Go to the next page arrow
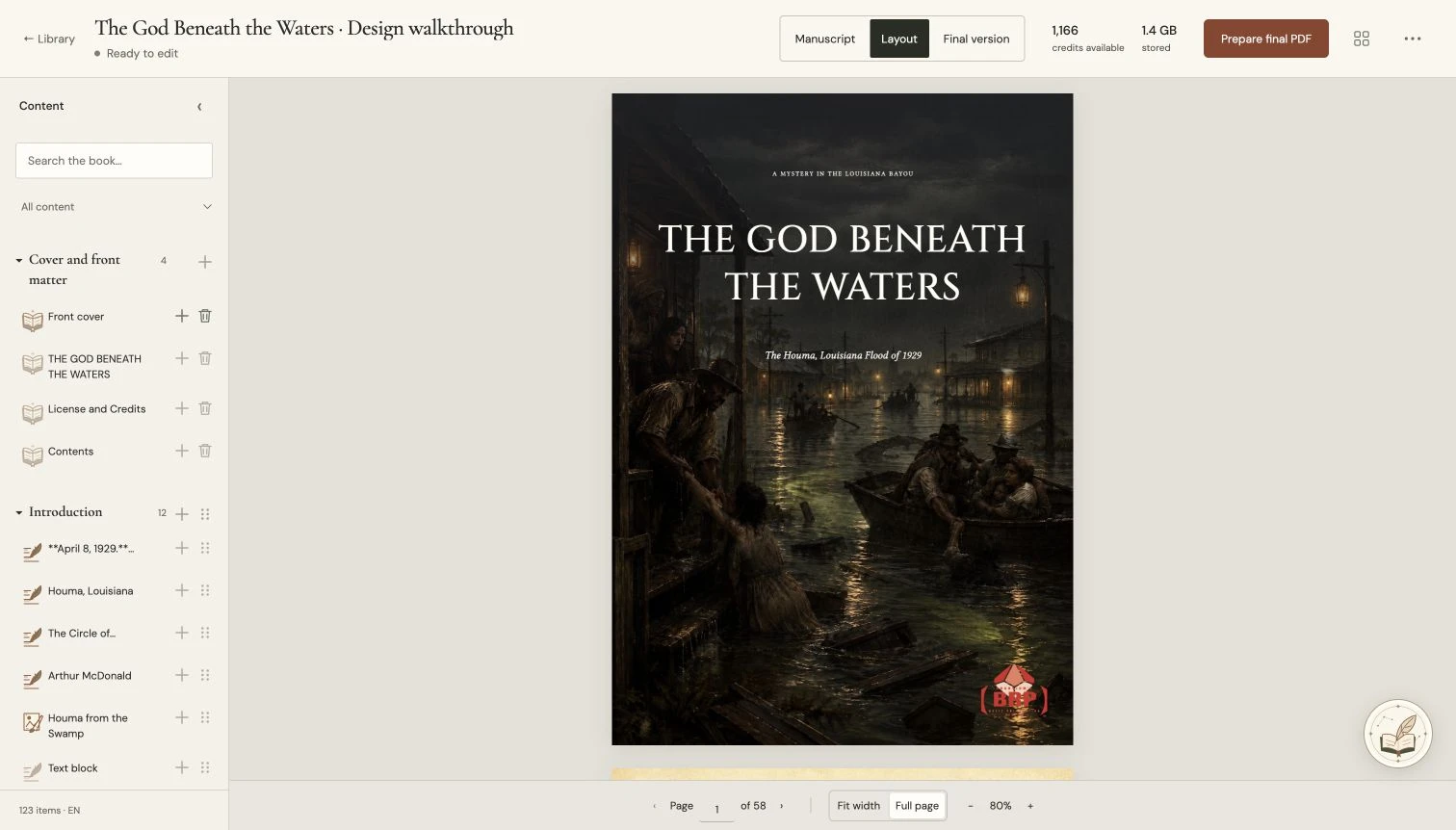This screenshot has height=830, width=1456. (x=781, y=806)
